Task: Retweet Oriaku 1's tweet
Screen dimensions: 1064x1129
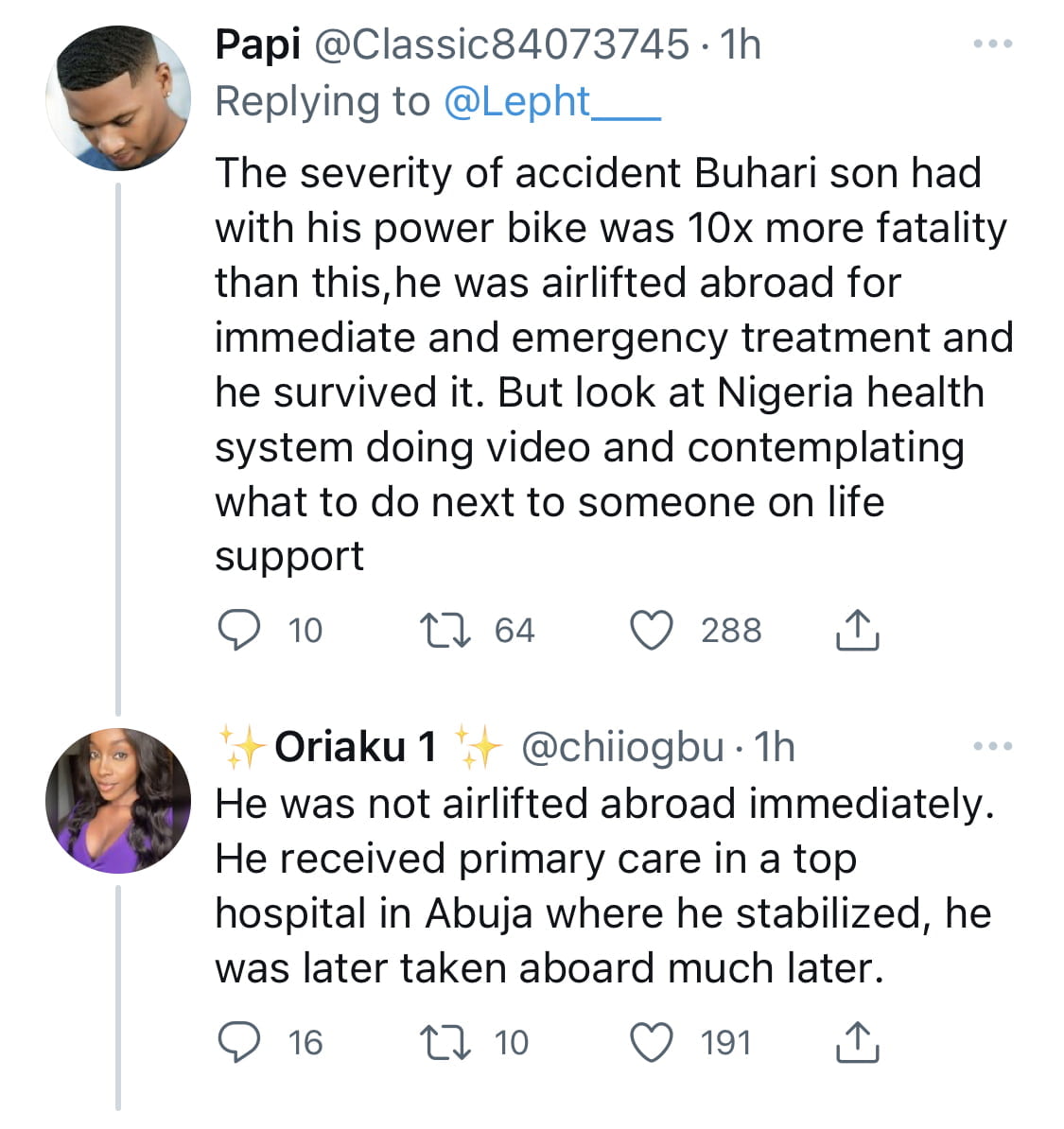Action: tap(445, 1043)
